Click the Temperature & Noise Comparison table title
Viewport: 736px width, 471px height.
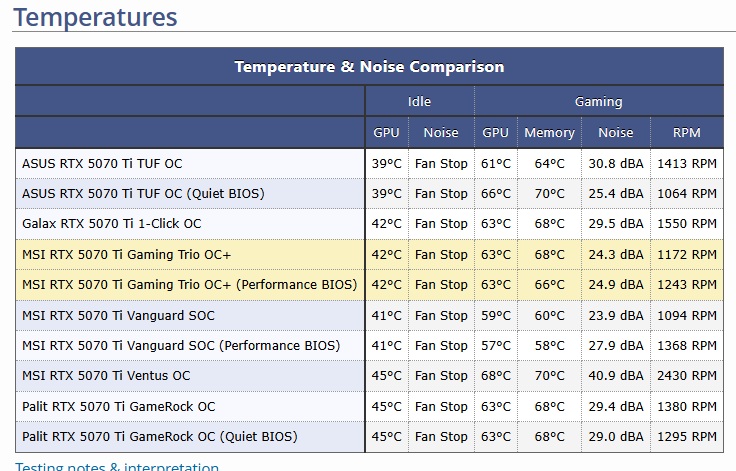[x=369, y=66]
